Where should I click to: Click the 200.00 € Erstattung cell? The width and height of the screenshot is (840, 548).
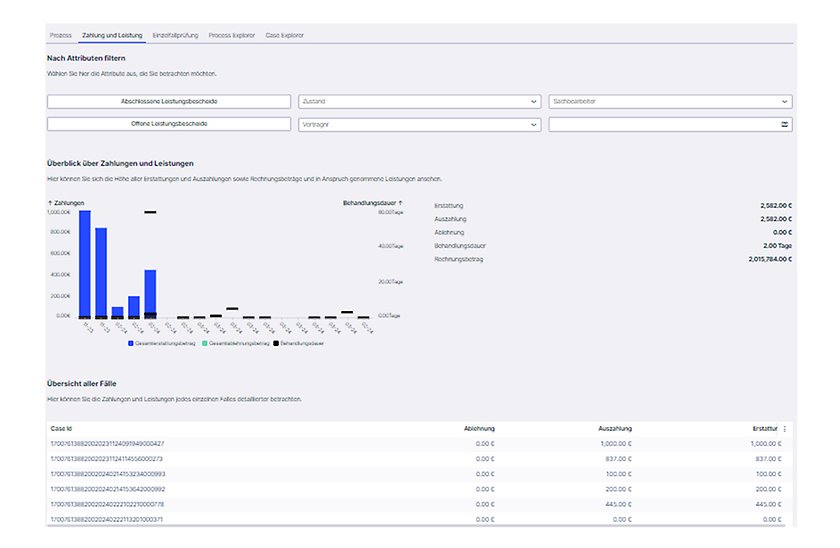point(768,489)
